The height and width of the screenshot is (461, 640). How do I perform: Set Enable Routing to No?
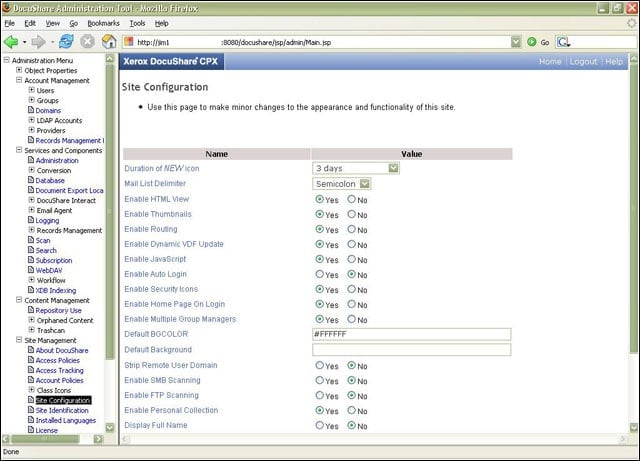coord(351,229)
